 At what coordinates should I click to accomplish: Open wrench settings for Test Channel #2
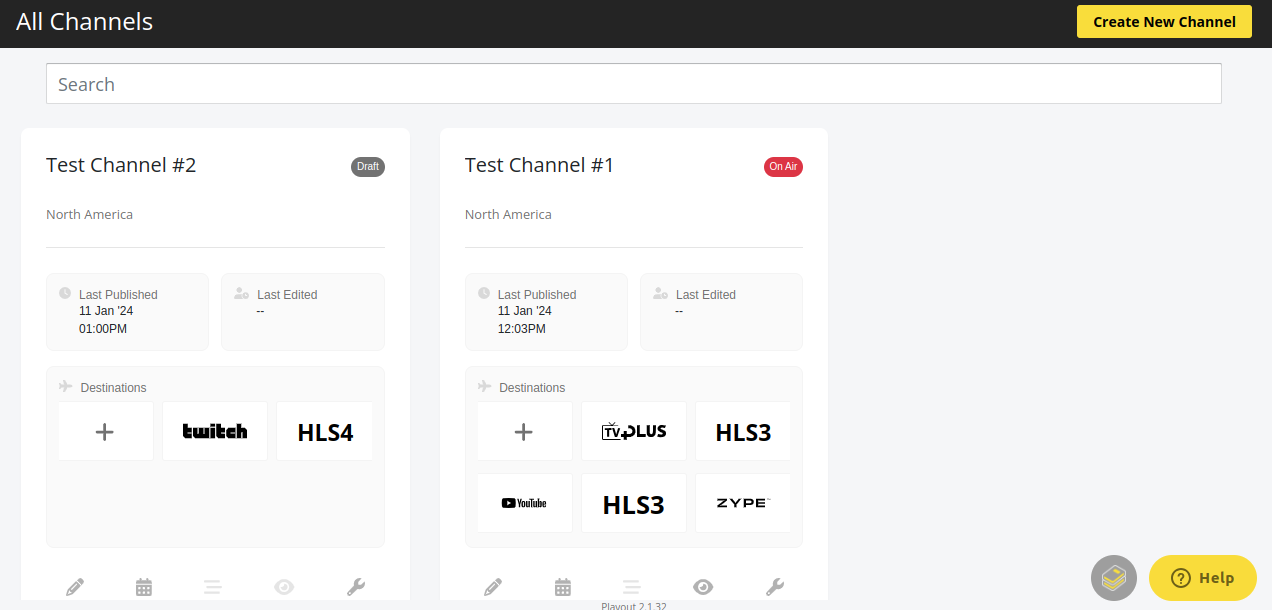[x=356, y=587]
